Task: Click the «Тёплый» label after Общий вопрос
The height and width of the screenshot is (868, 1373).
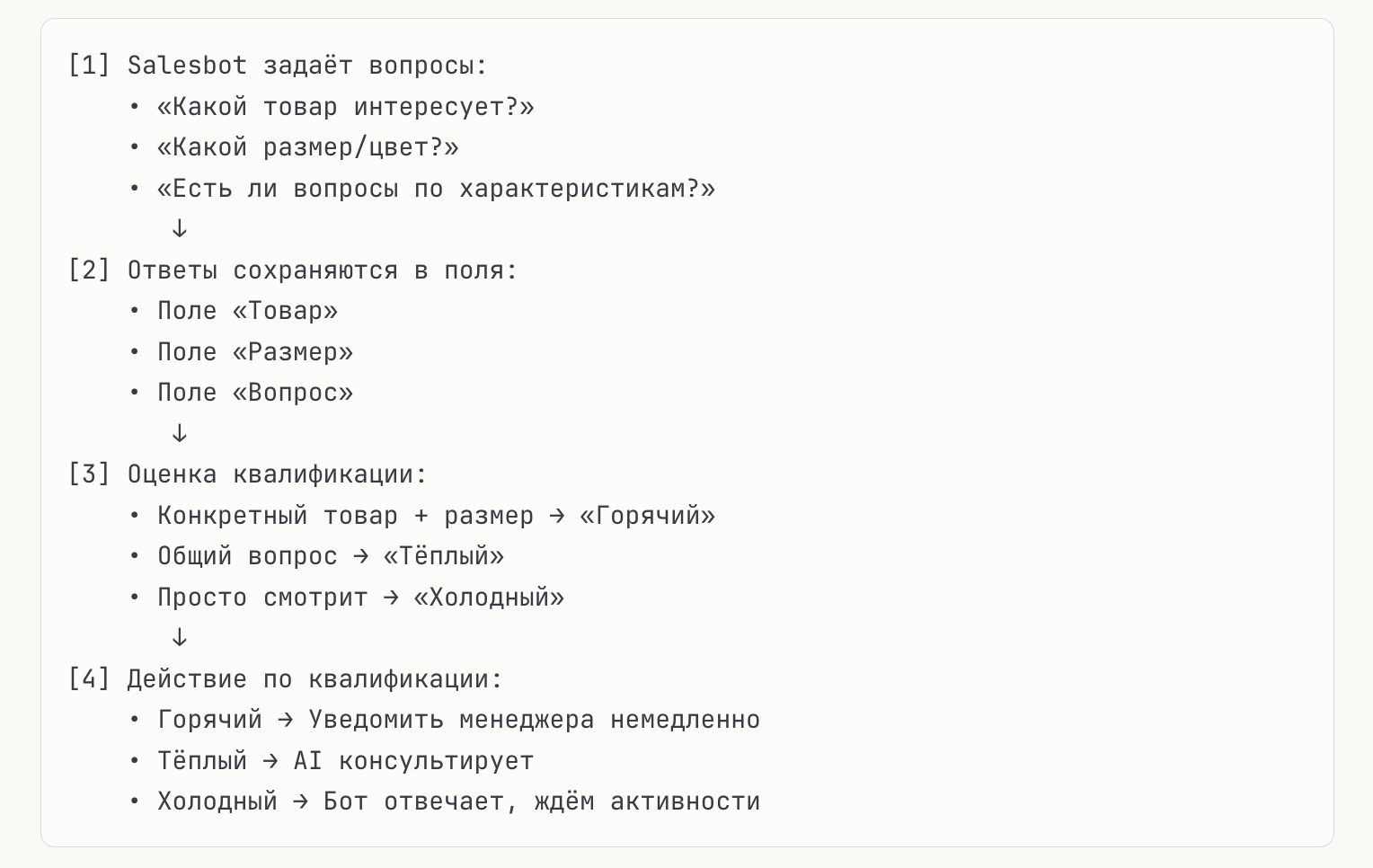Action: (x=444, y=556)
